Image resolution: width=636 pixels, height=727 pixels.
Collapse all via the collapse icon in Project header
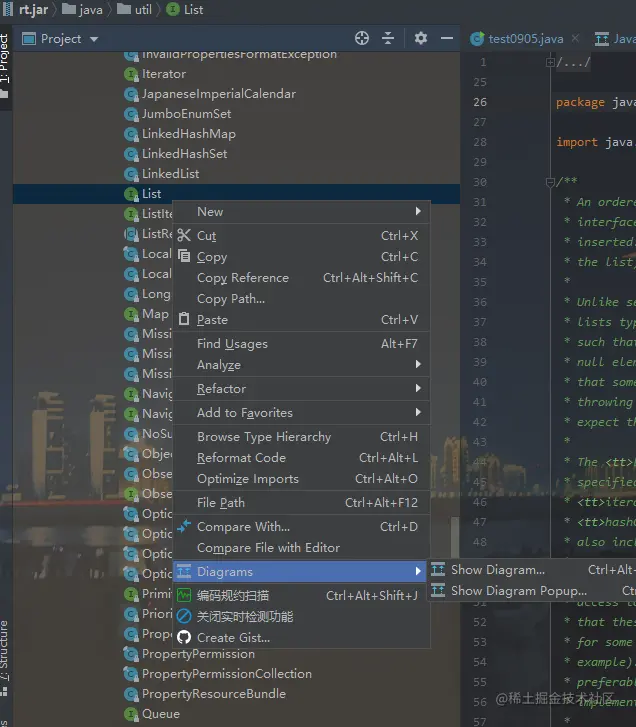388,38
